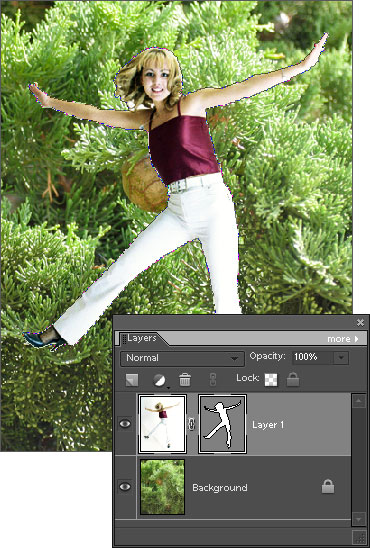Lock all with the padlock icon beside Lock
This screenshot has width=370, height=548.
click(293, 380)
